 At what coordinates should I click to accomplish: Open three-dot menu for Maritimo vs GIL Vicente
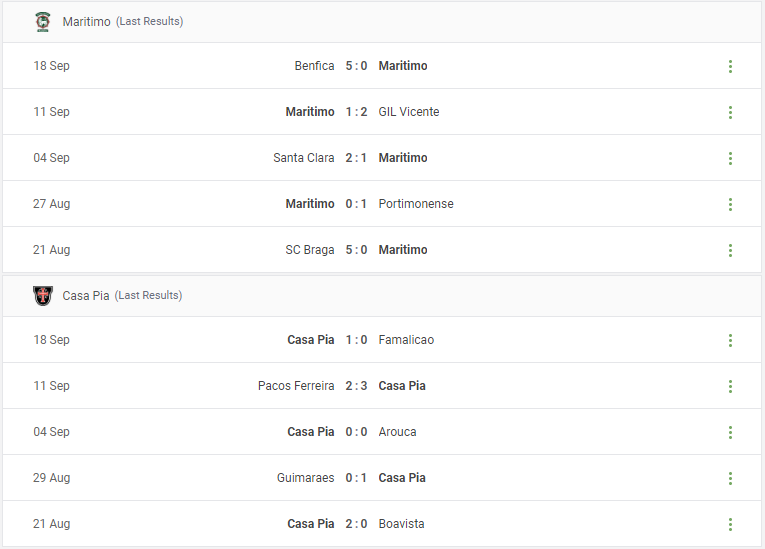(x=730, y=112)
